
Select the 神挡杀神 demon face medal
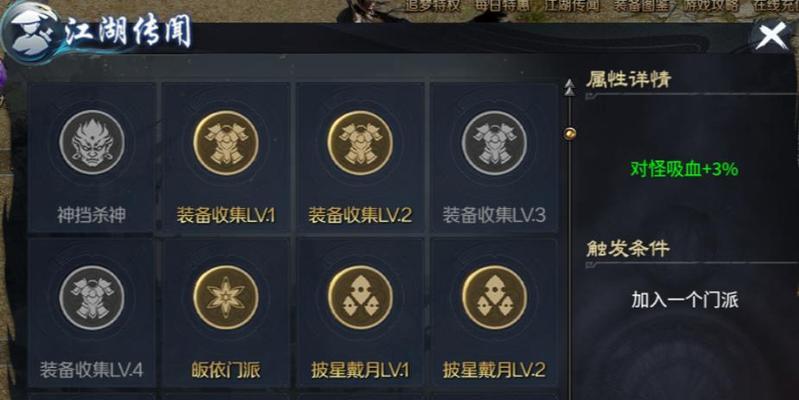[92, 143]
